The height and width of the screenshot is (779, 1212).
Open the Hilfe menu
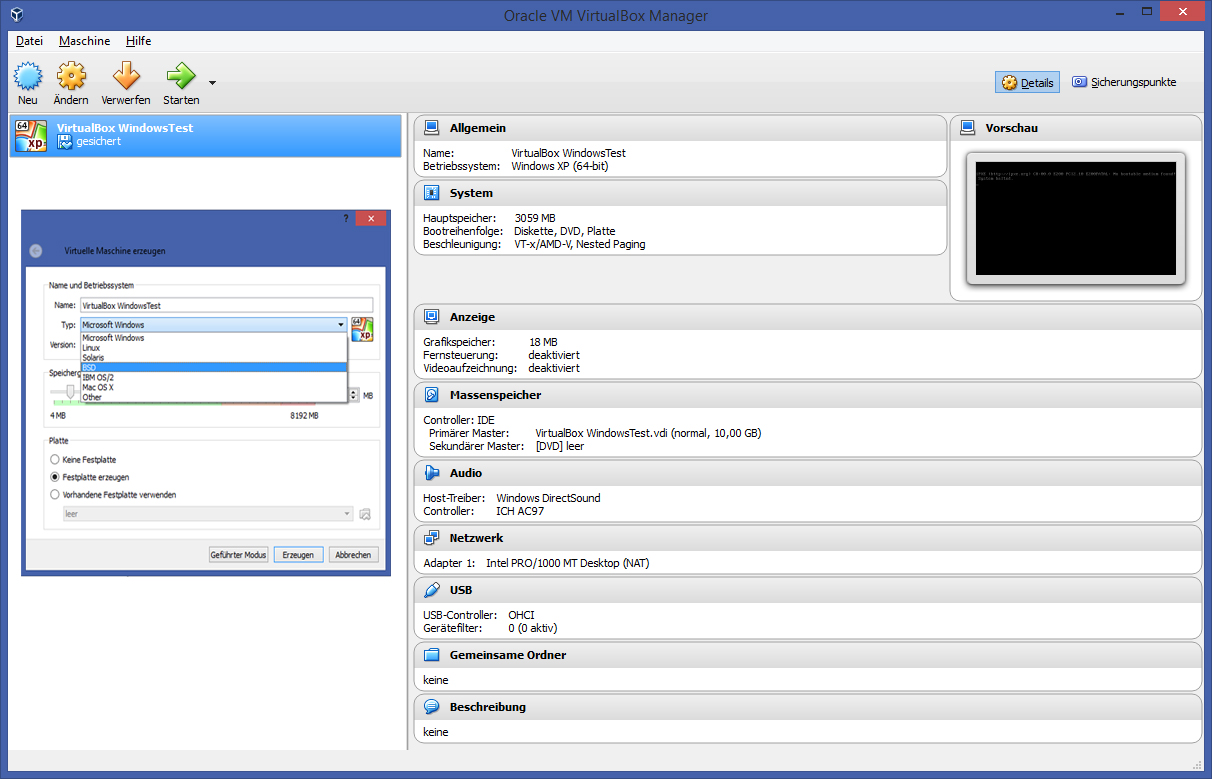[139, 41]
